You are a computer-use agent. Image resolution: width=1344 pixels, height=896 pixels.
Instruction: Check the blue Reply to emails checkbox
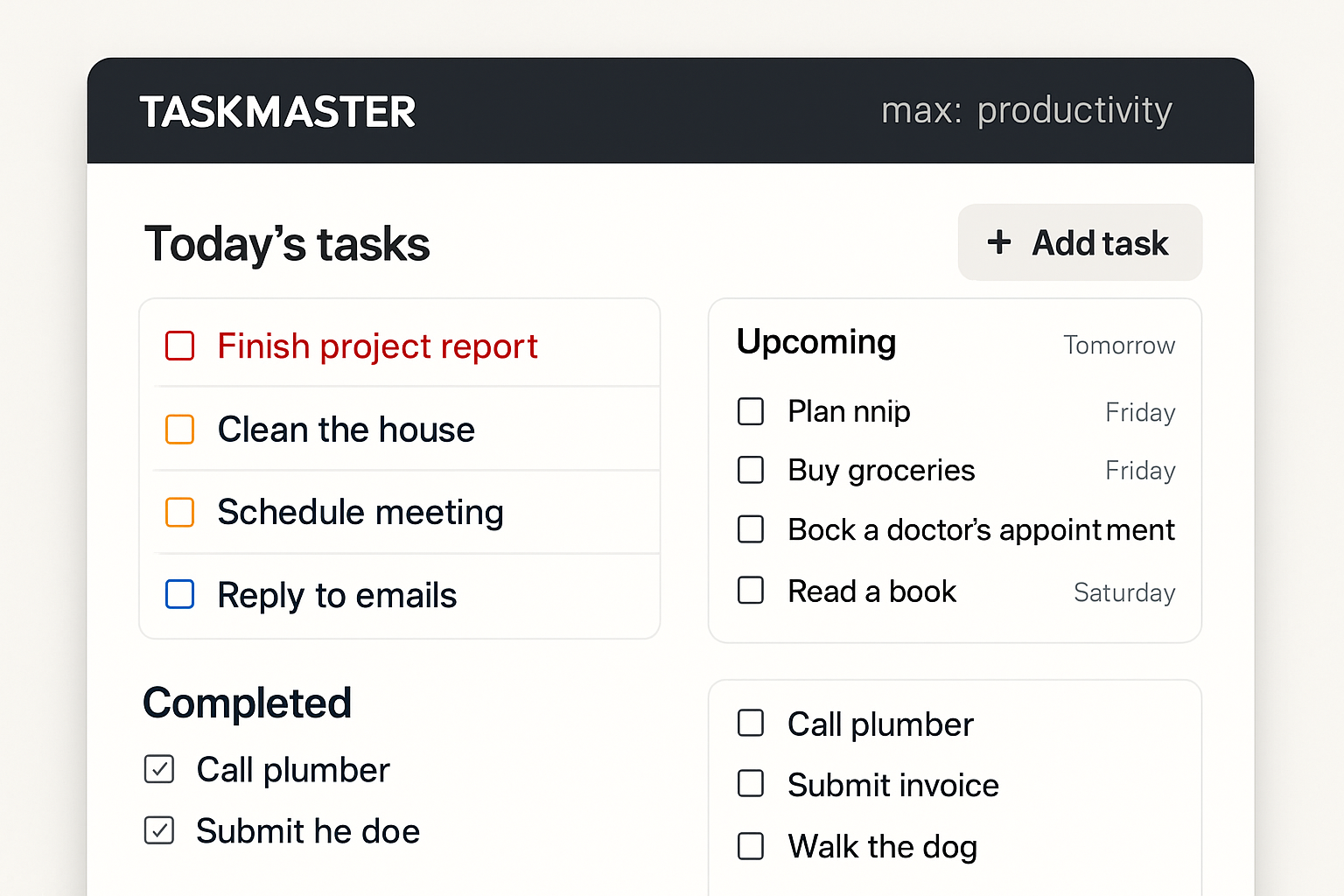pos(180,595)
